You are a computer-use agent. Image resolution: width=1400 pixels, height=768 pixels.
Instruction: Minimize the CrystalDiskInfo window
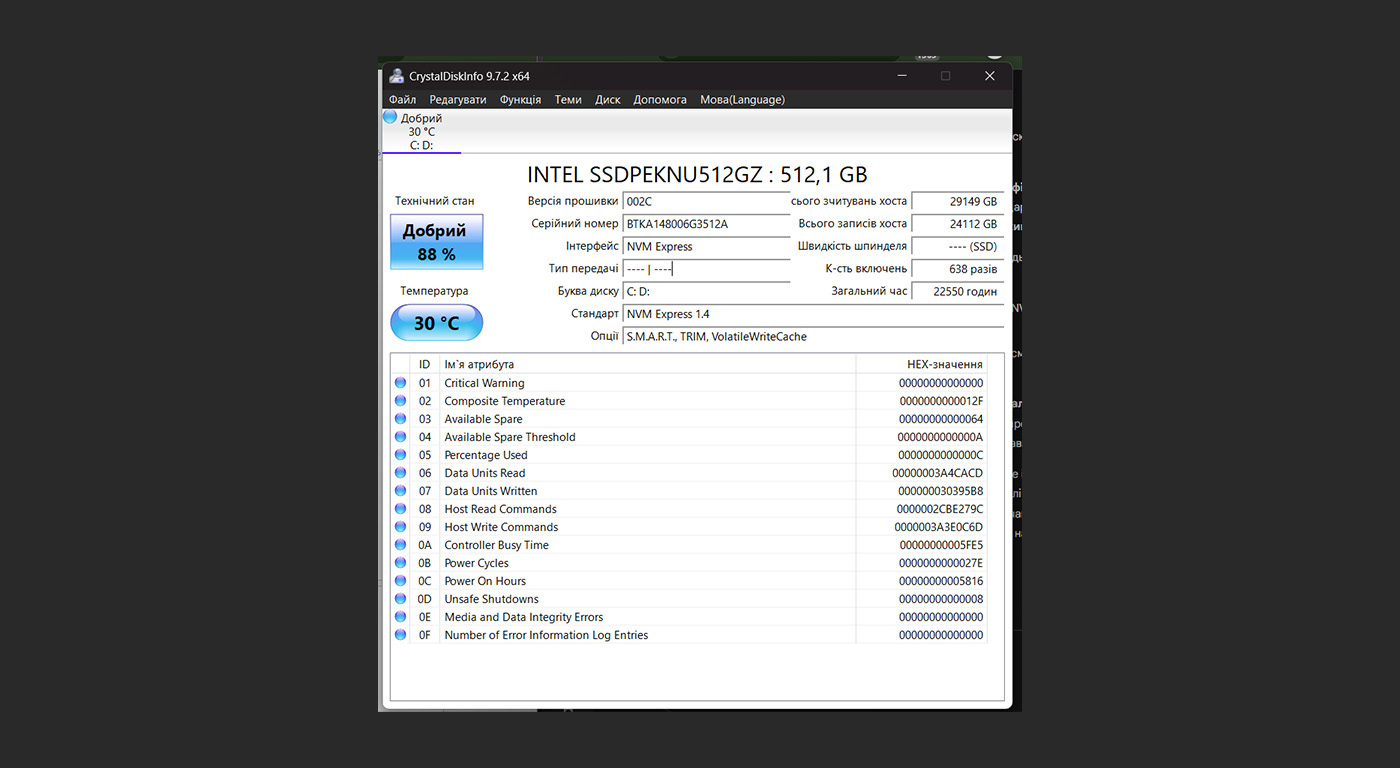click(x=902, y=76)
